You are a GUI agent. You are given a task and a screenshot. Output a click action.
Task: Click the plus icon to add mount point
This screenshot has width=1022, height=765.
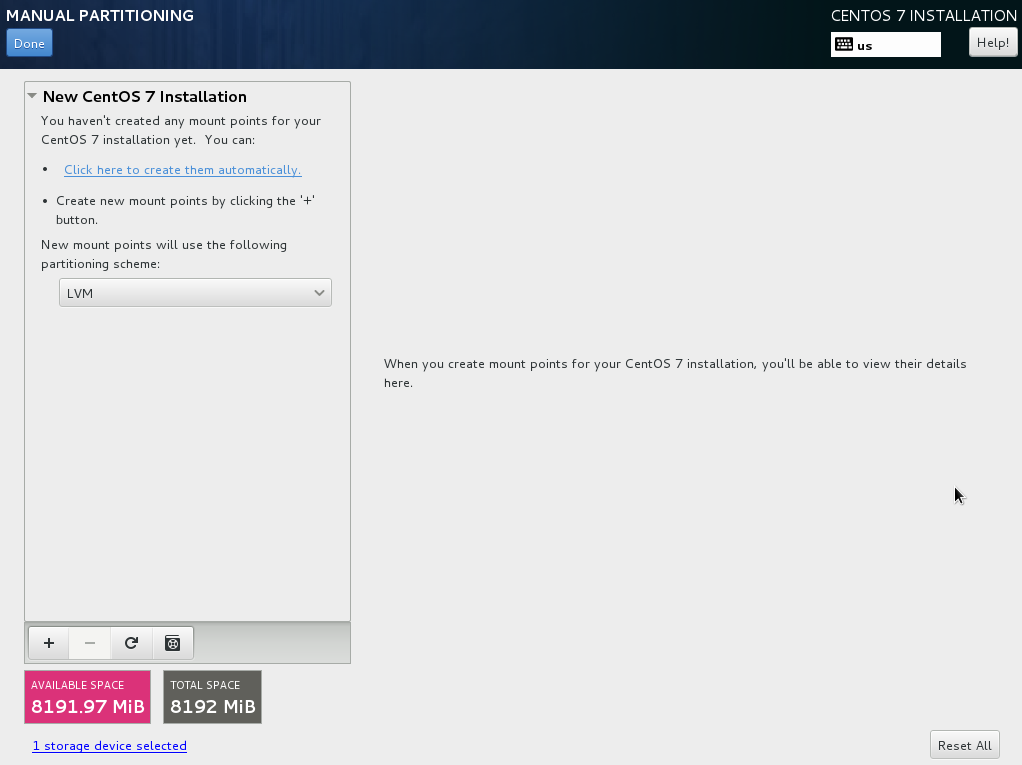[x=49, y=643]
